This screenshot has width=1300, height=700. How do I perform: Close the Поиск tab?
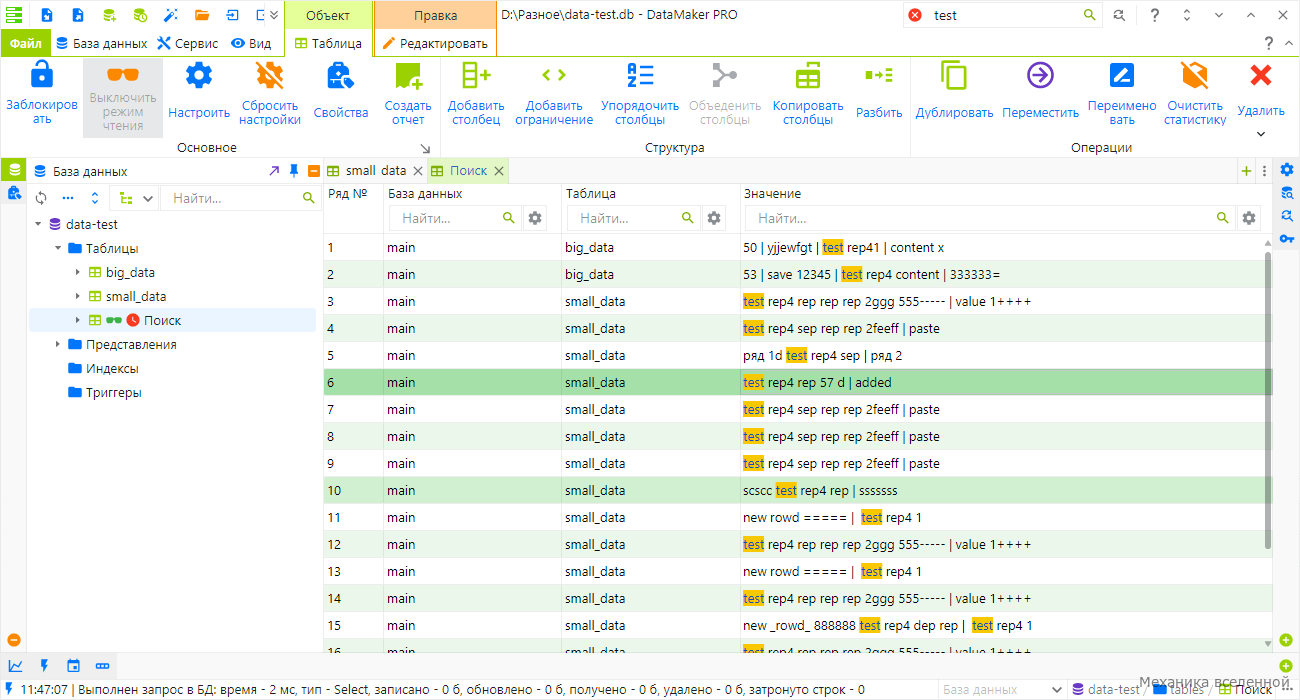(x=498, y=171)
